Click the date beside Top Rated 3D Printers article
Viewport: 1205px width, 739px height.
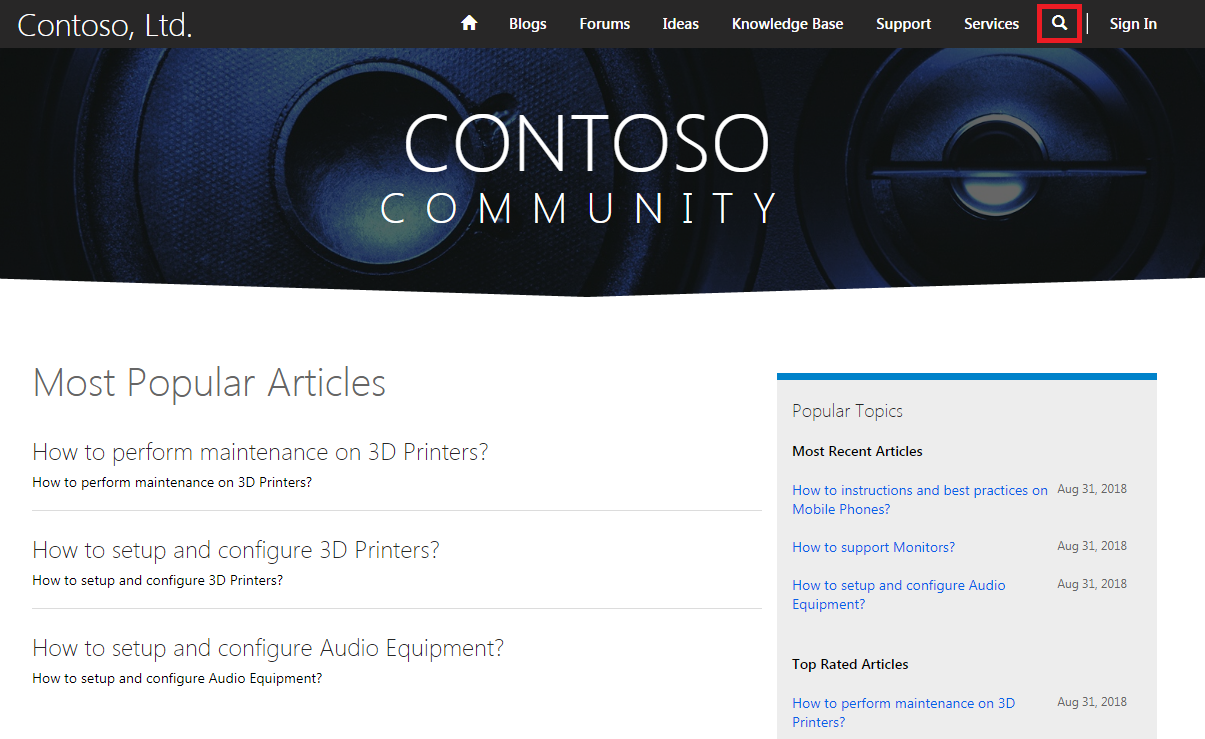tap(1092, 702)
